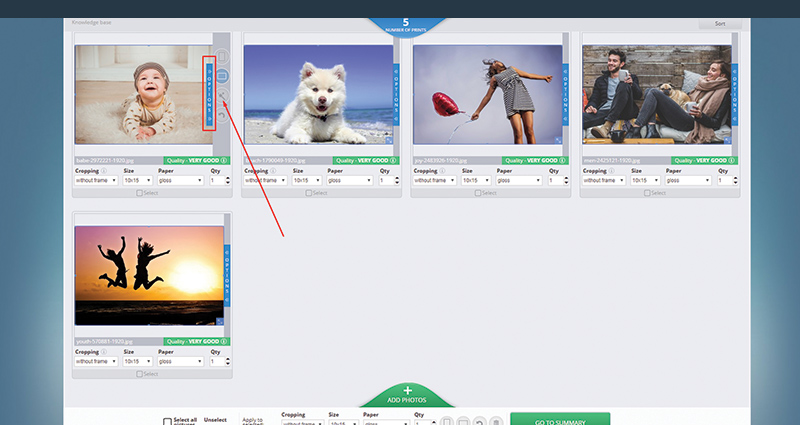800x425 pixels.
Task: Click the undo arrow beside the baby photo
Action: coord(222,115)
